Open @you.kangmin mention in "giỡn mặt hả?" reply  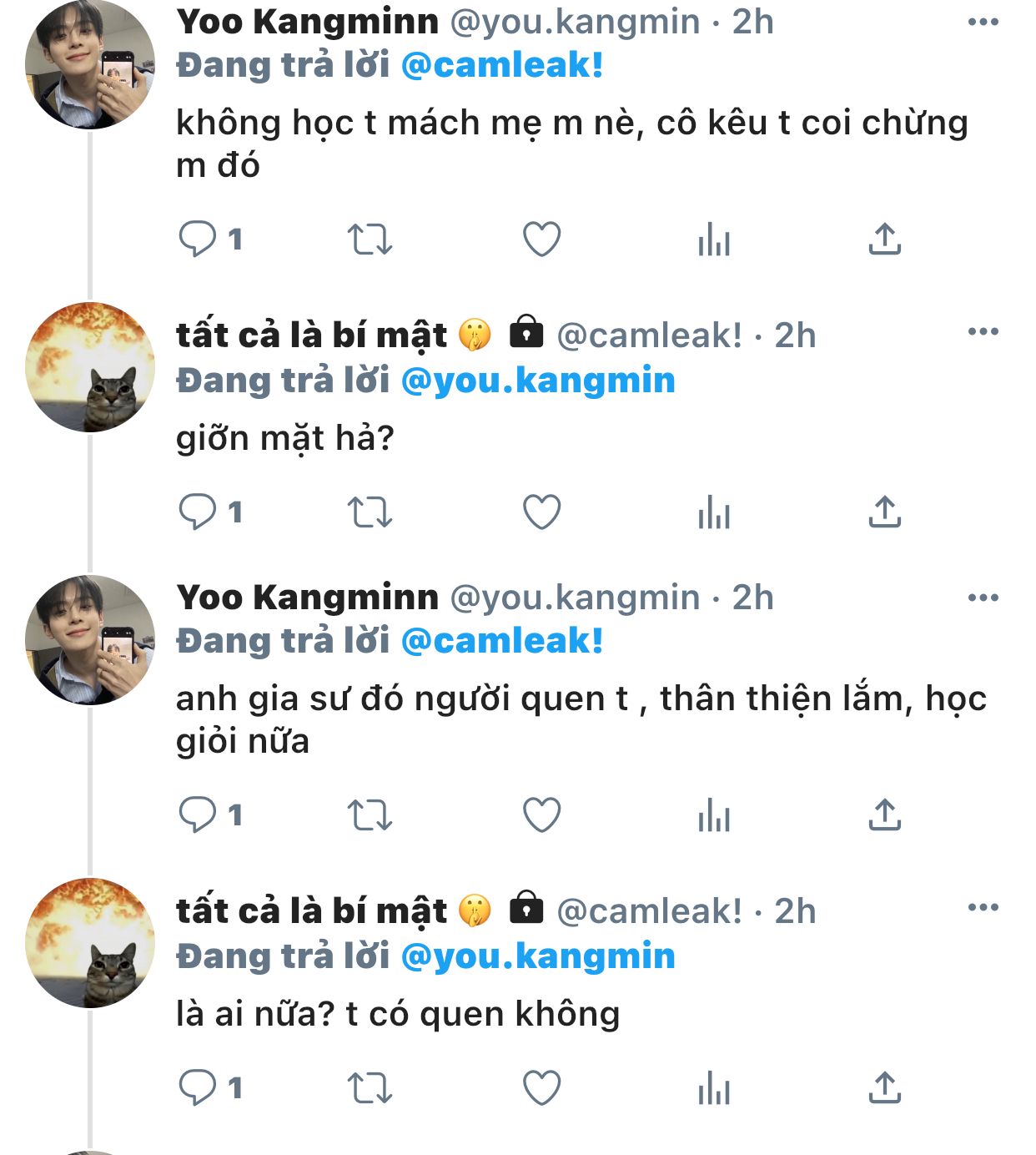coord(538,381)
